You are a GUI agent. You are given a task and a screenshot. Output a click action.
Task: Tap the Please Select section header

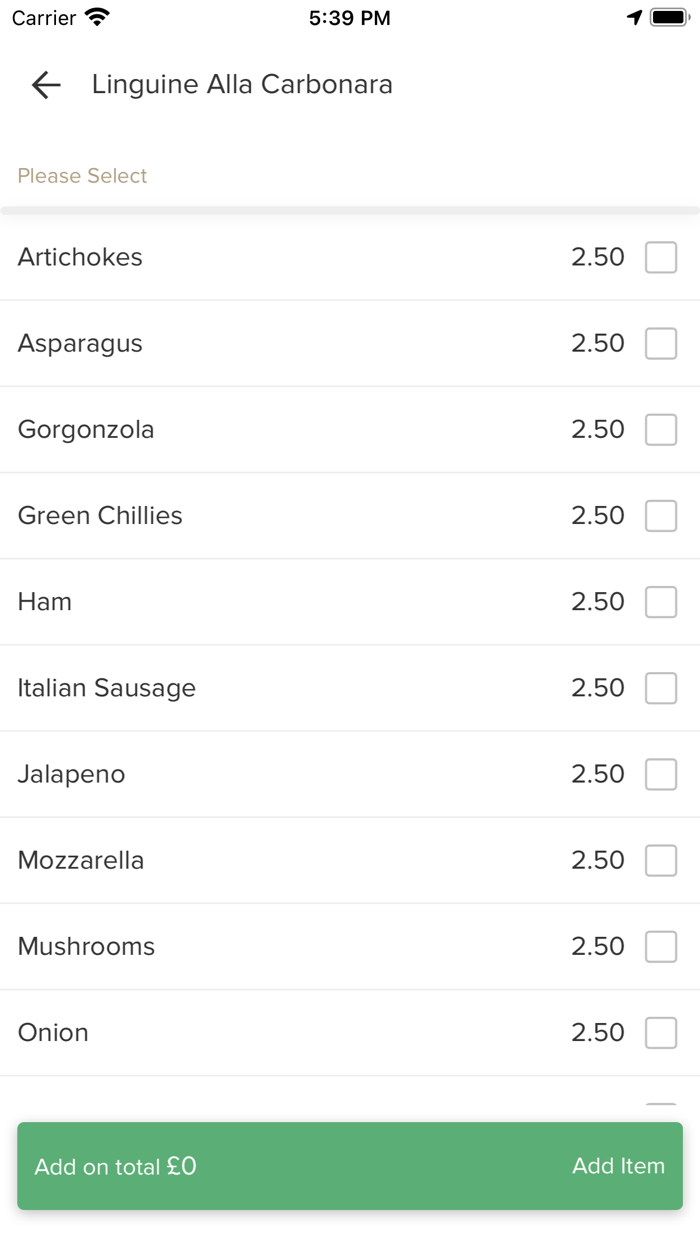pos(82,176)
